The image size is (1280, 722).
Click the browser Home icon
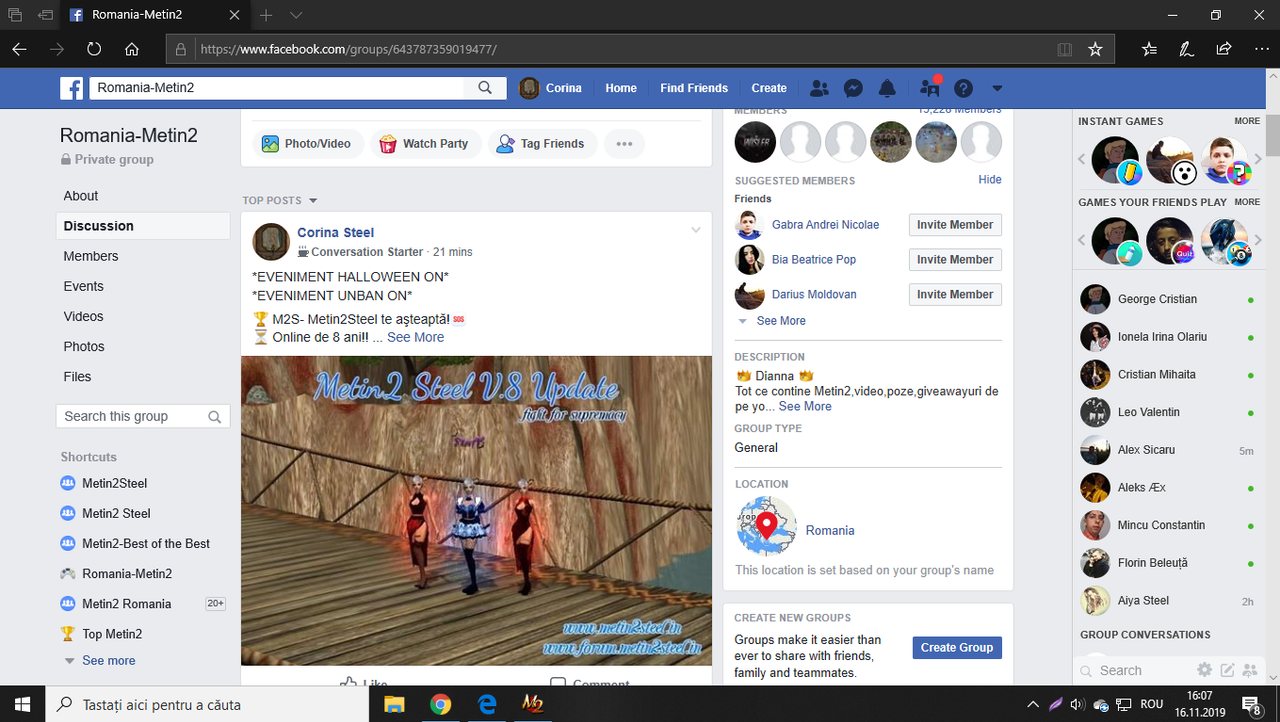132,49
